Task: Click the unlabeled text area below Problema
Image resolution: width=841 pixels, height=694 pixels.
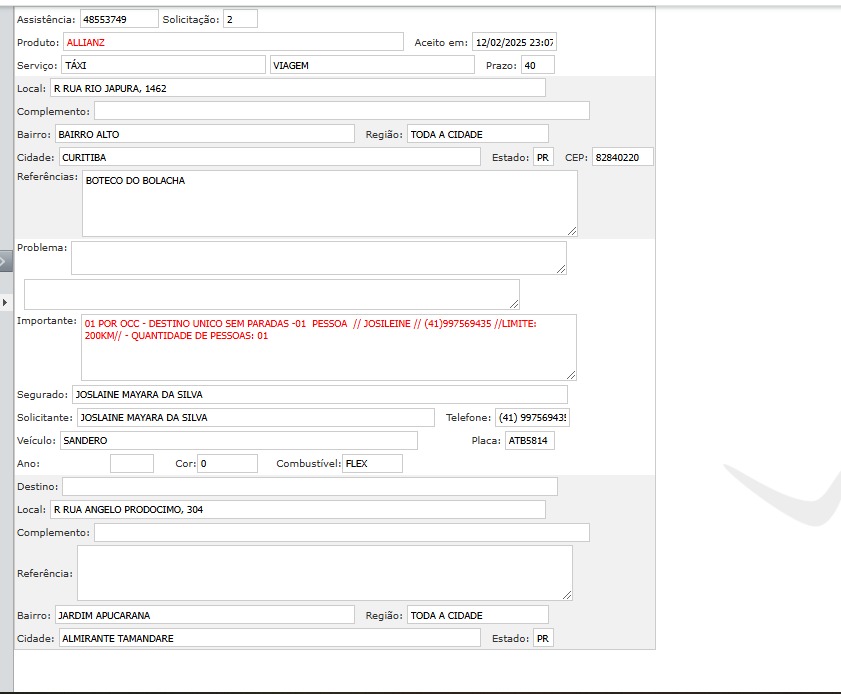Action: pos(271,294)
